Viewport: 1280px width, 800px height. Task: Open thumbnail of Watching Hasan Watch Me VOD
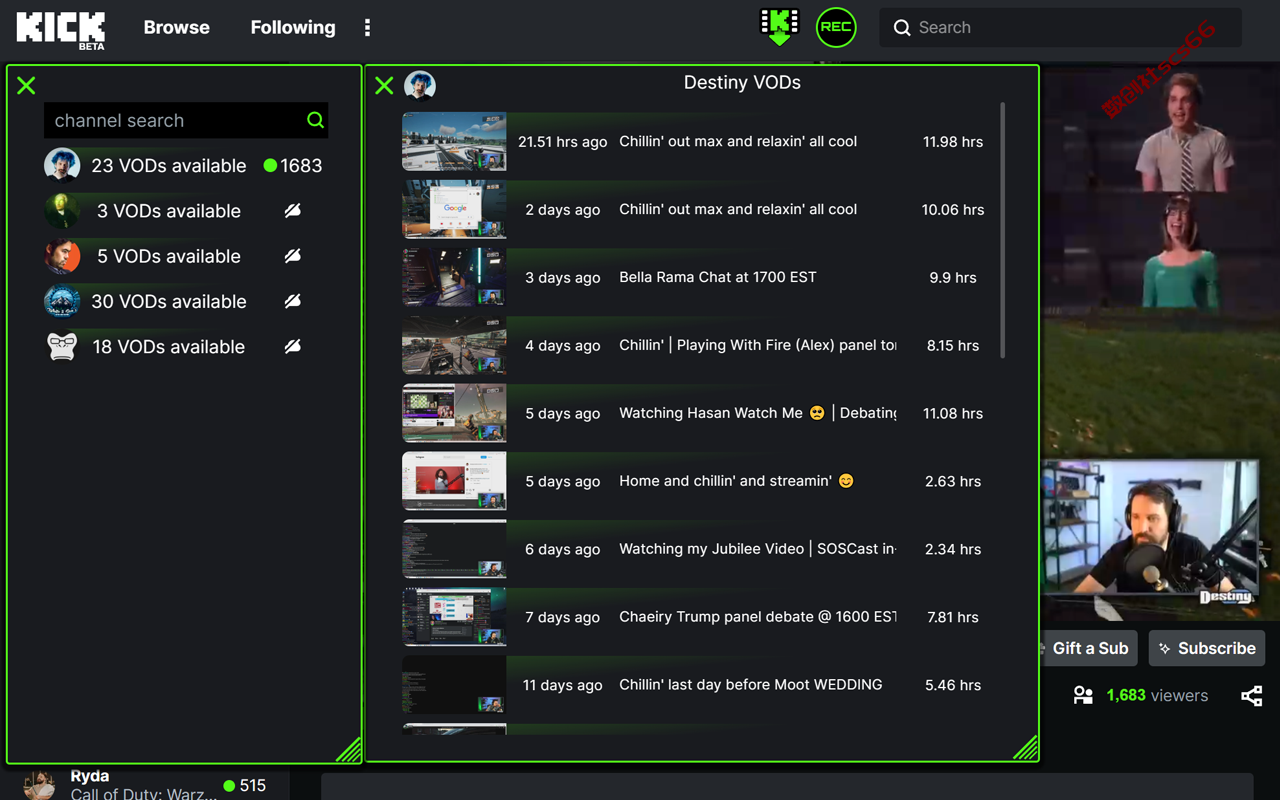click(454, 413)
